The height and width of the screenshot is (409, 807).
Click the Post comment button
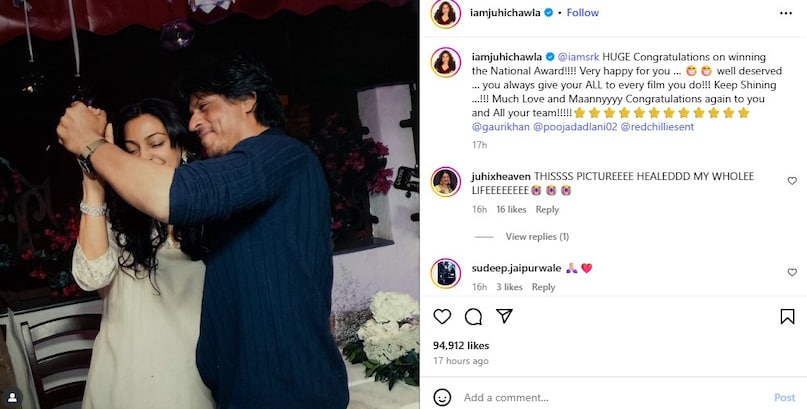click(x=784, y=397)
